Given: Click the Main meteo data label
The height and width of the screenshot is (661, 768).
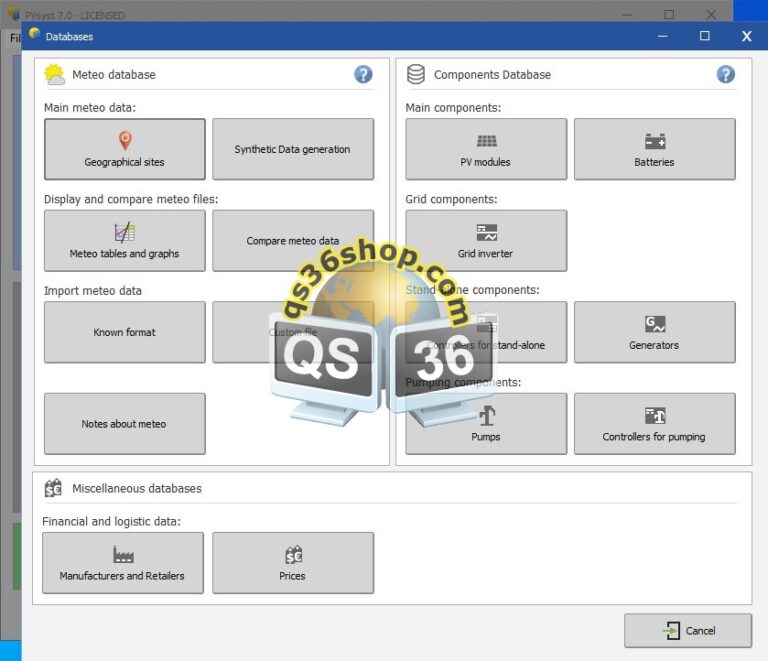Looking at the screenshot, I should pyautogui.click(x=90, y=108).
